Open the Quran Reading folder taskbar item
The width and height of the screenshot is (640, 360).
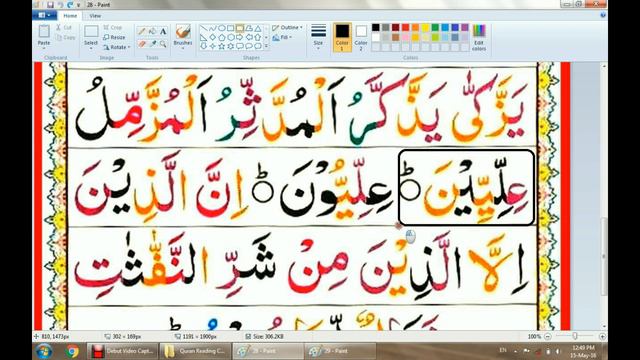[x=195, y=351]
